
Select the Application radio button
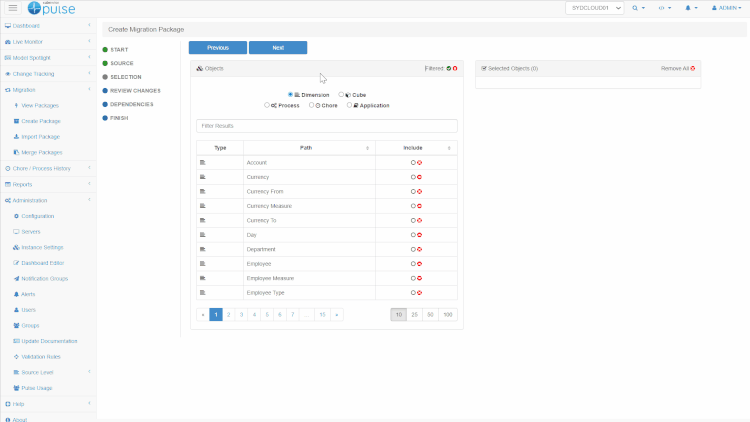(349, 105)
